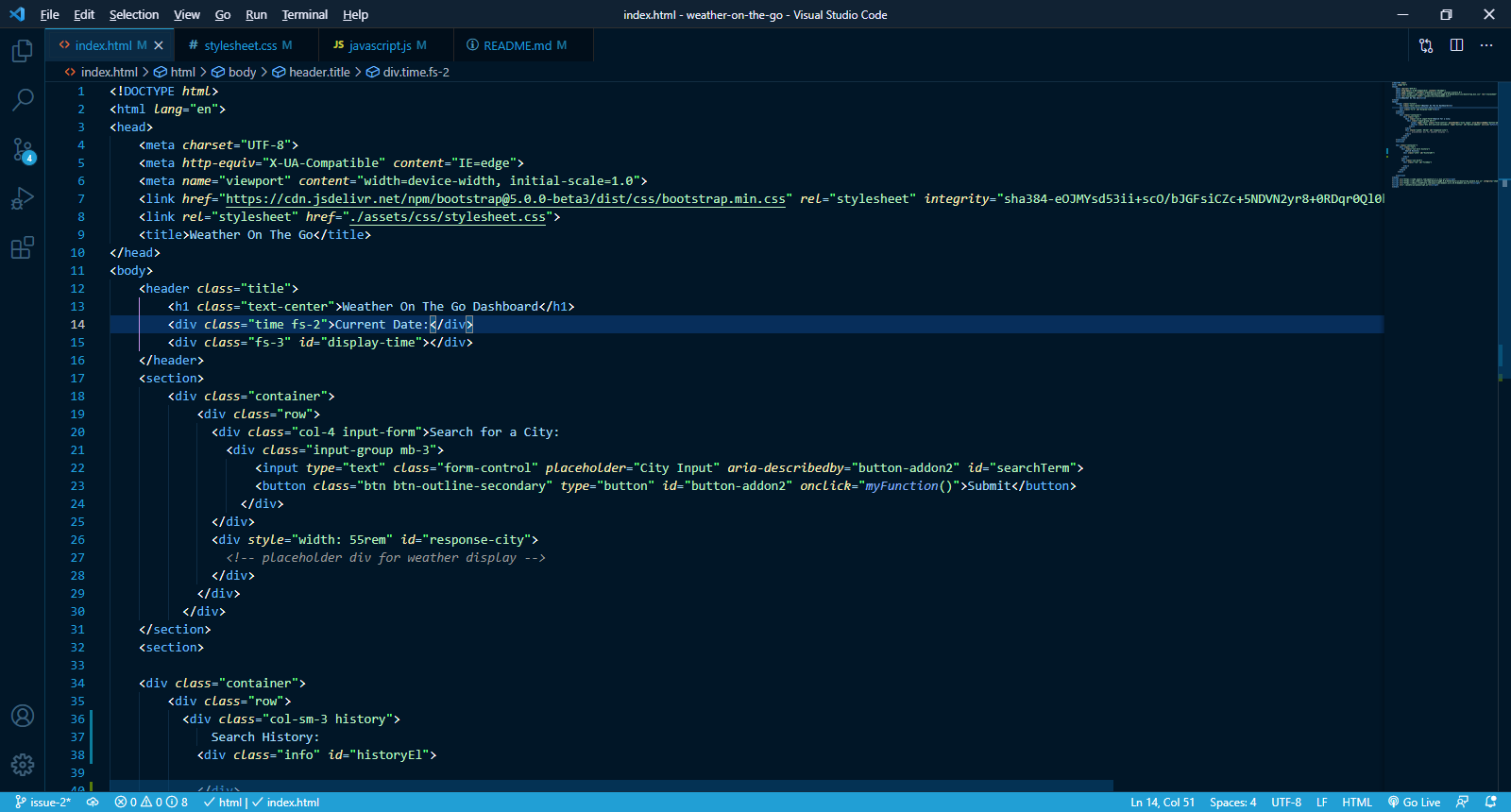Expand body breadcrumb
The image size is (1511, 812).
click(x=233, y=72)
